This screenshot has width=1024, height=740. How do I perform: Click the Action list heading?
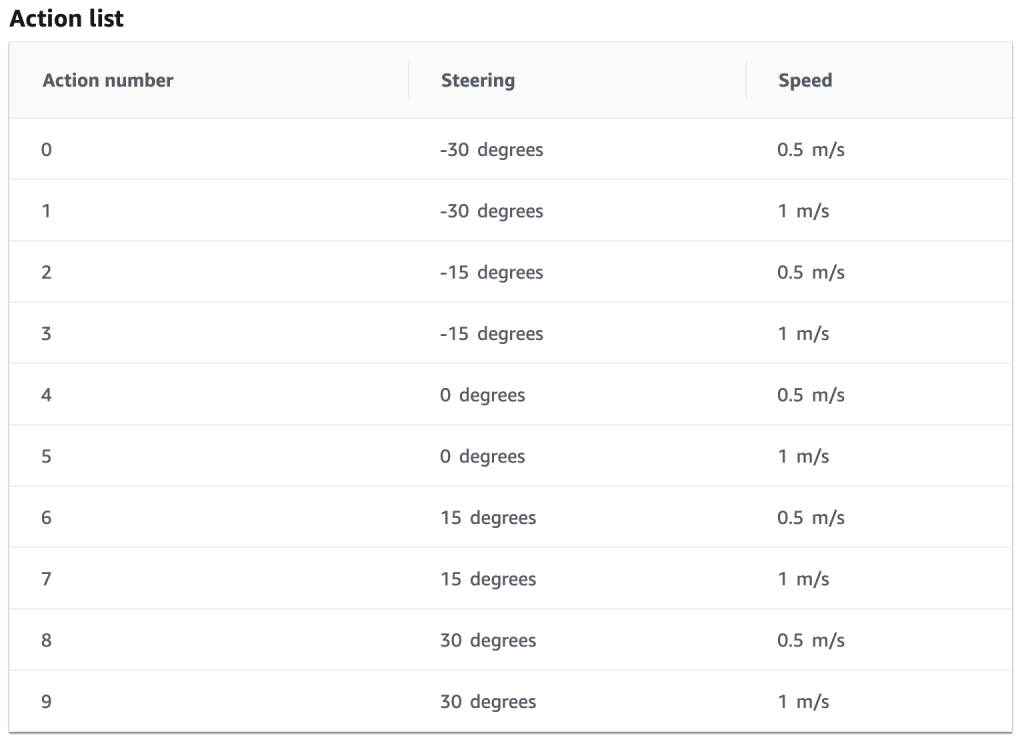pos(66,18)
